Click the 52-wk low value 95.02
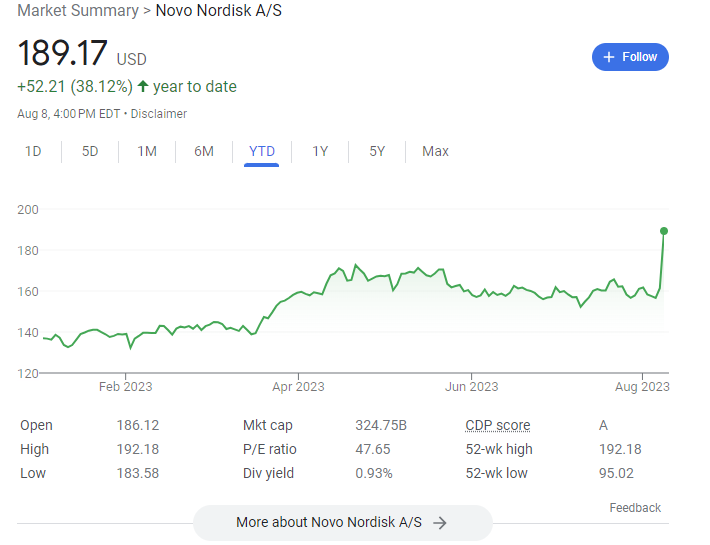The image size is (710, 545). tap(616, 473)
